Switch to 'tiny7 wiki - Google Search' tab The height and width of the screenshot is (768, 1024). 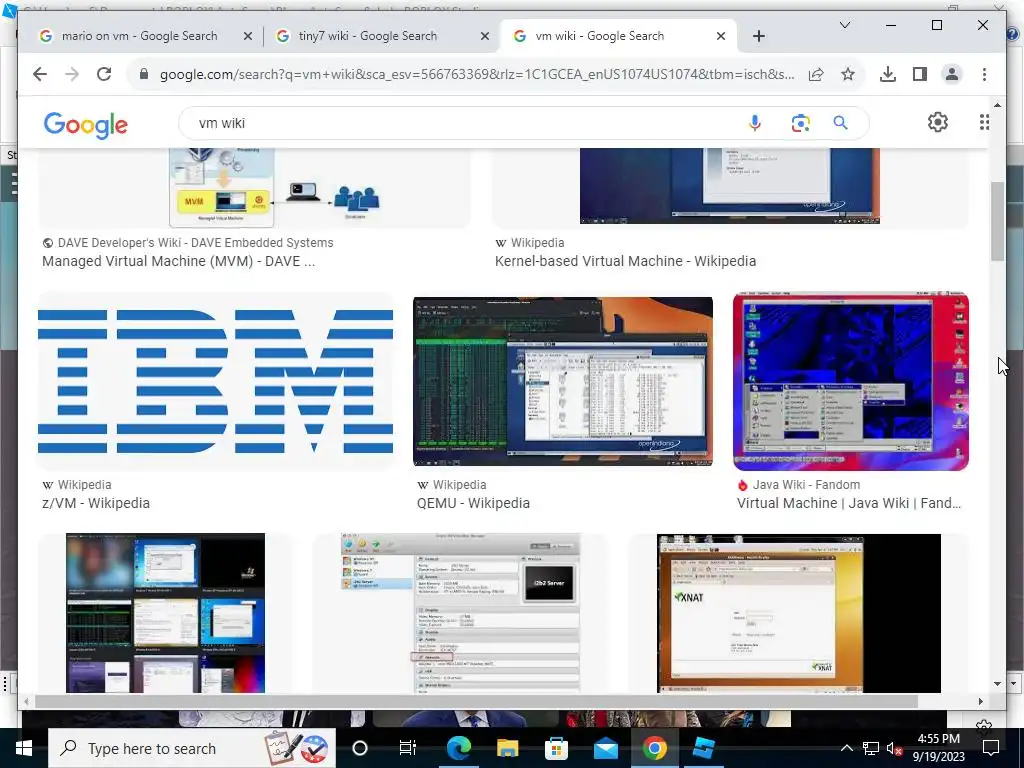pos(368,37)
